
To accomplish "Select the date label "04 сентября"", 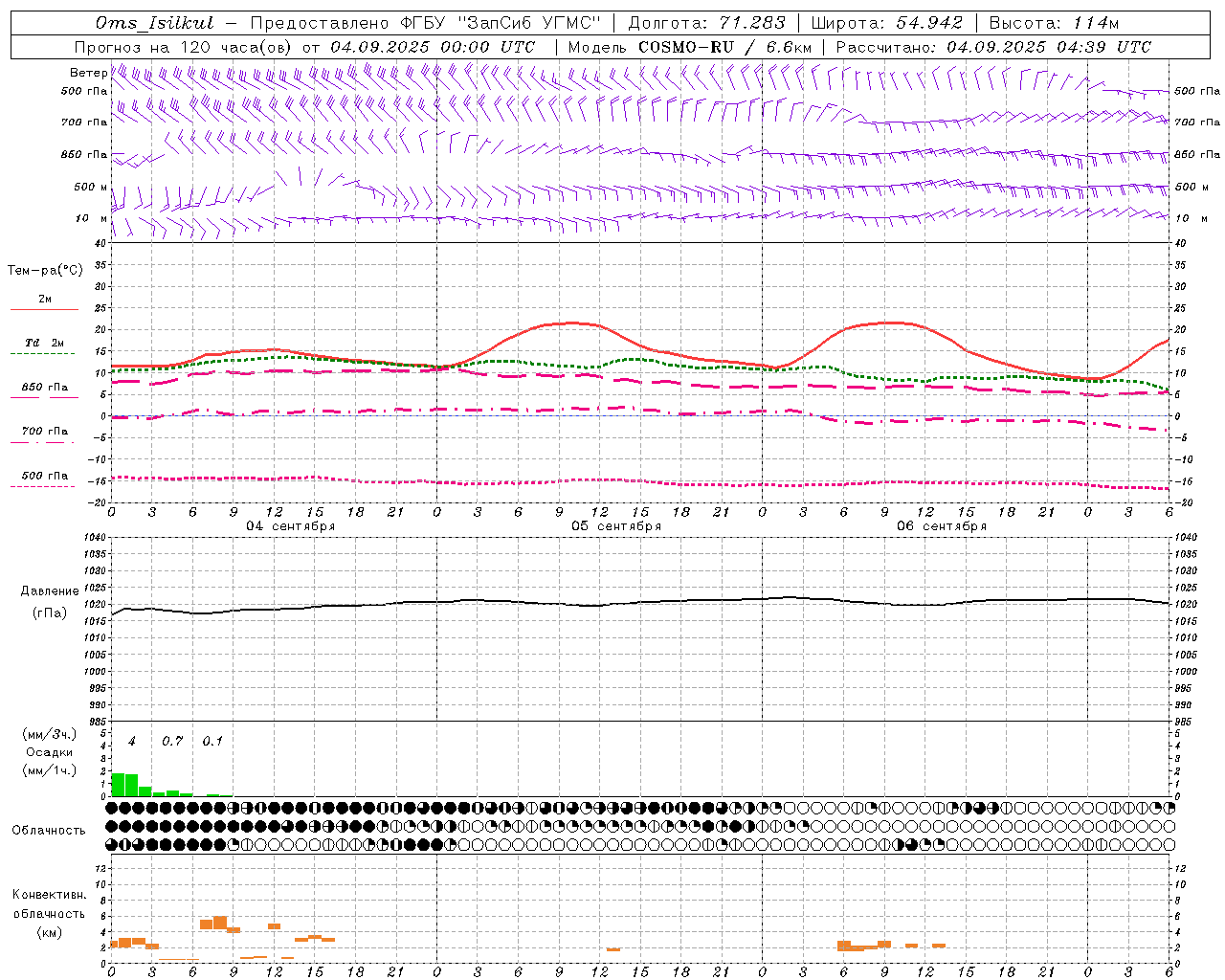I will tap(291, 526).
